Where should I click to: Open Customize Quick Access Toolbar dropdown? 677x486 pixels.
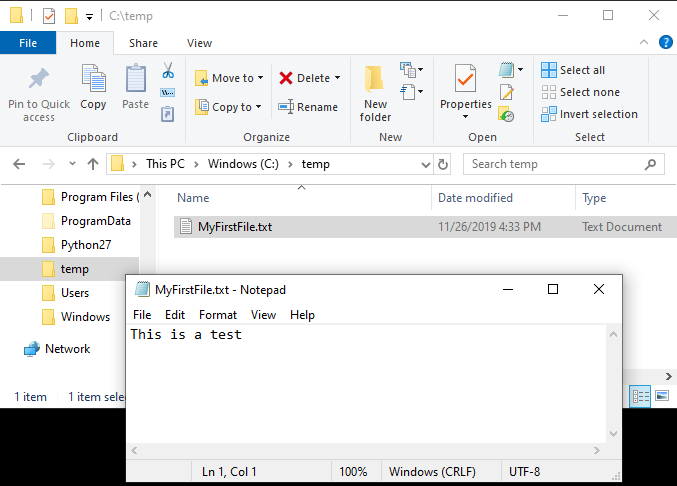pyautogui.click(x=89, y=17)
